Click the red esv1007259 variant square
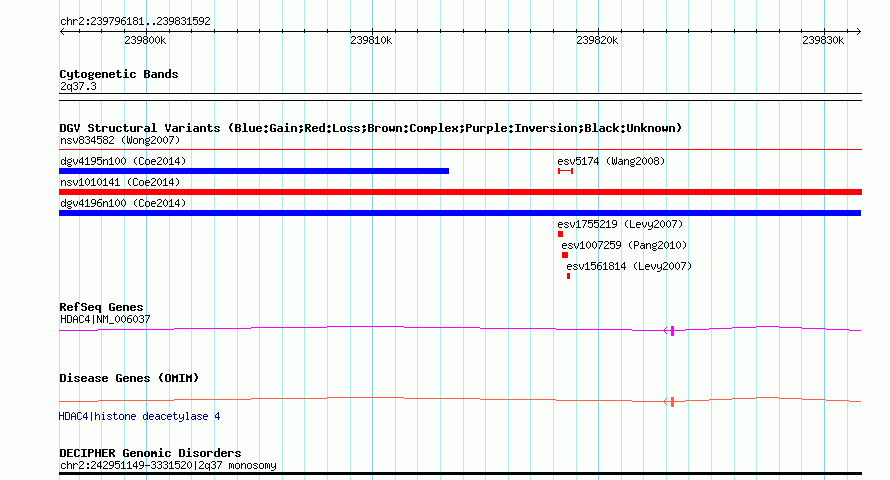The height and width of the screenshot is (480, 890). (565, 255)
